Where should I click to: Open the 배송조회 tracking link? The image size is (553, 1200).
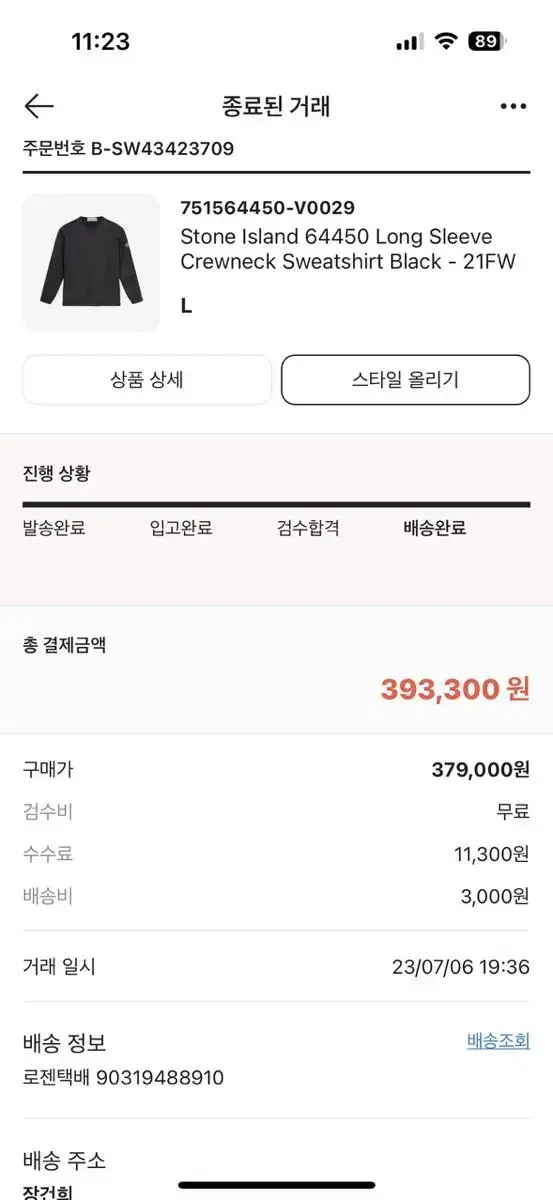coord(498,1041)
